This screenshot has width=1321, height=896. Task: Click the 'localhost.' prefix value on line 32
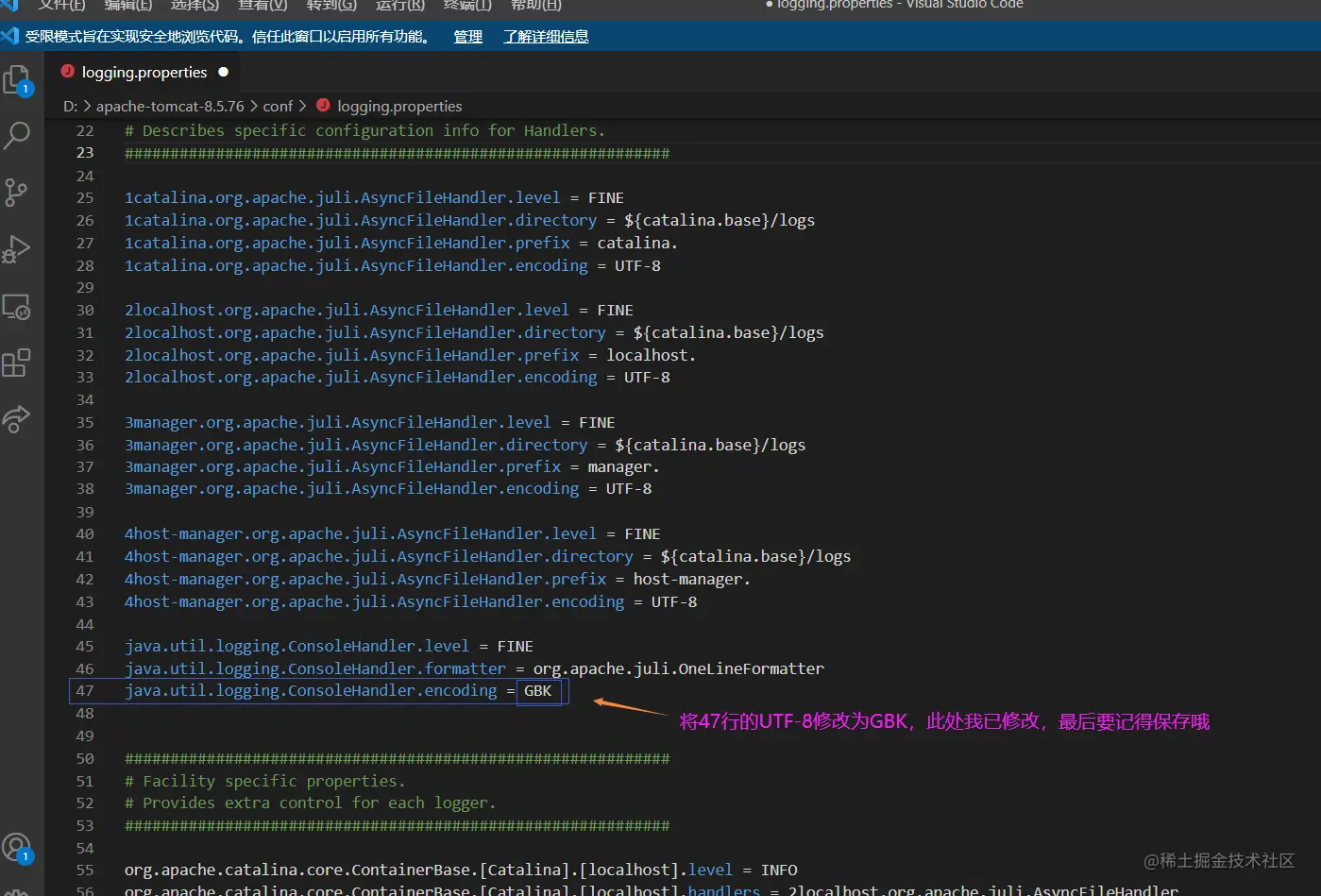click(x=651, y=356)
